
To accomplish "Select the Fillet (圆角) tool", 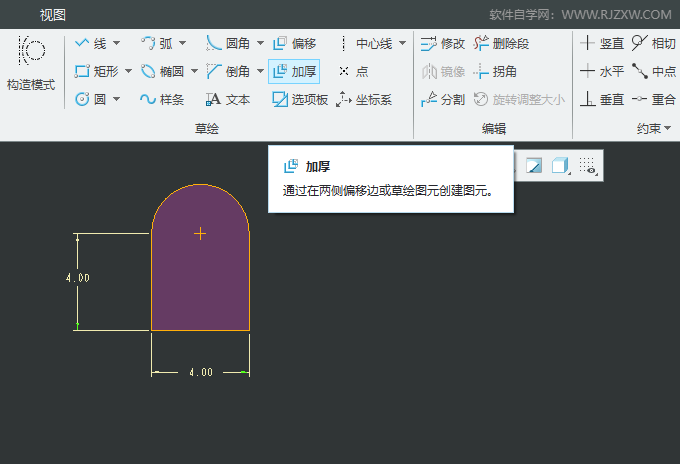I will coord(228,43).
